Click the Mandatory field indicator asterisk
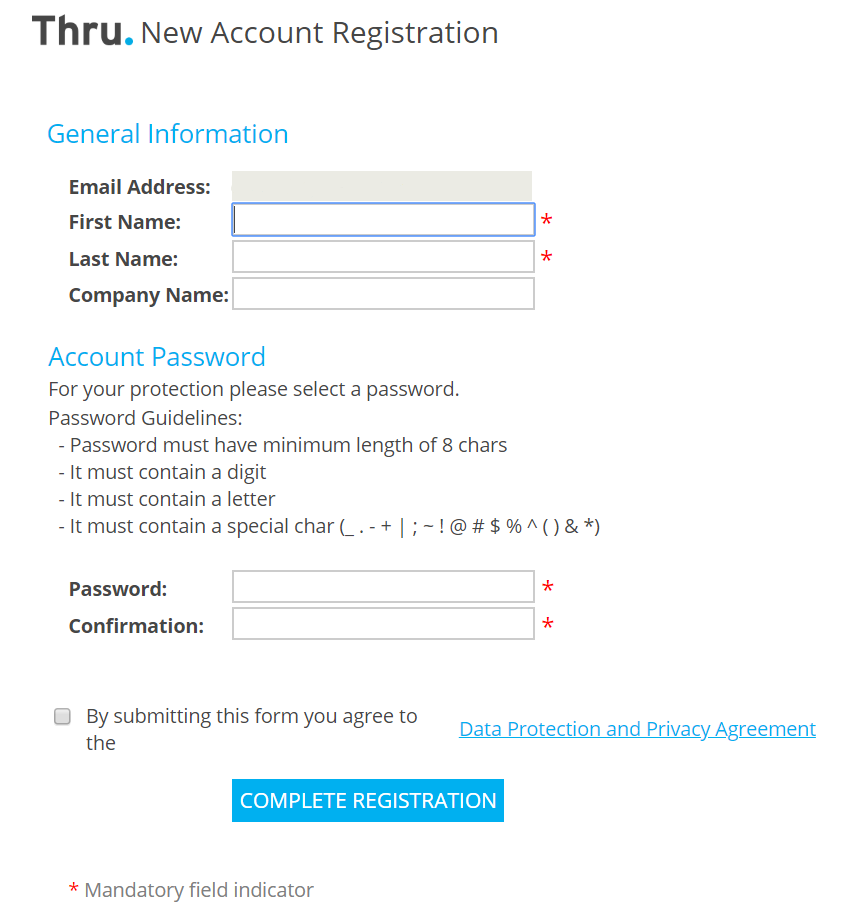853x919 pixels. [73, 889]
